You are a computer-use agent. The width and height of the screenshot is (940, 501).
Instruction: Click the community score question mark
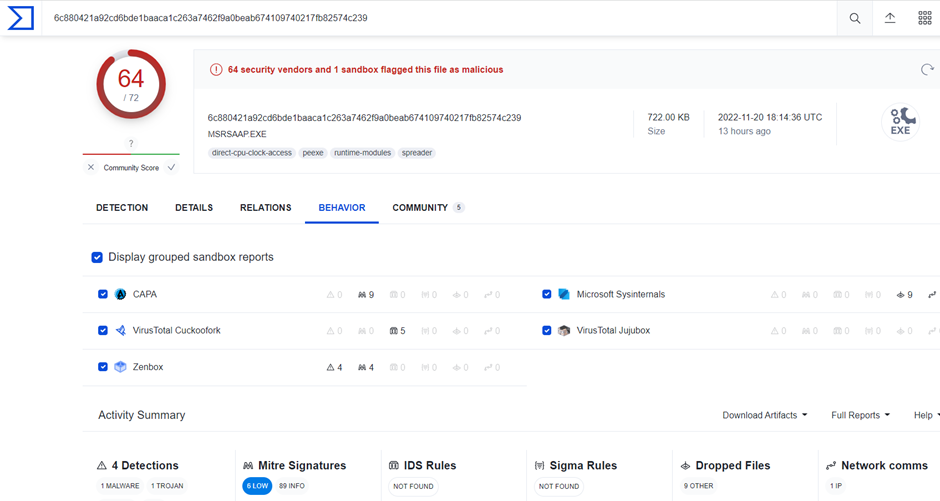pos(131,143)
